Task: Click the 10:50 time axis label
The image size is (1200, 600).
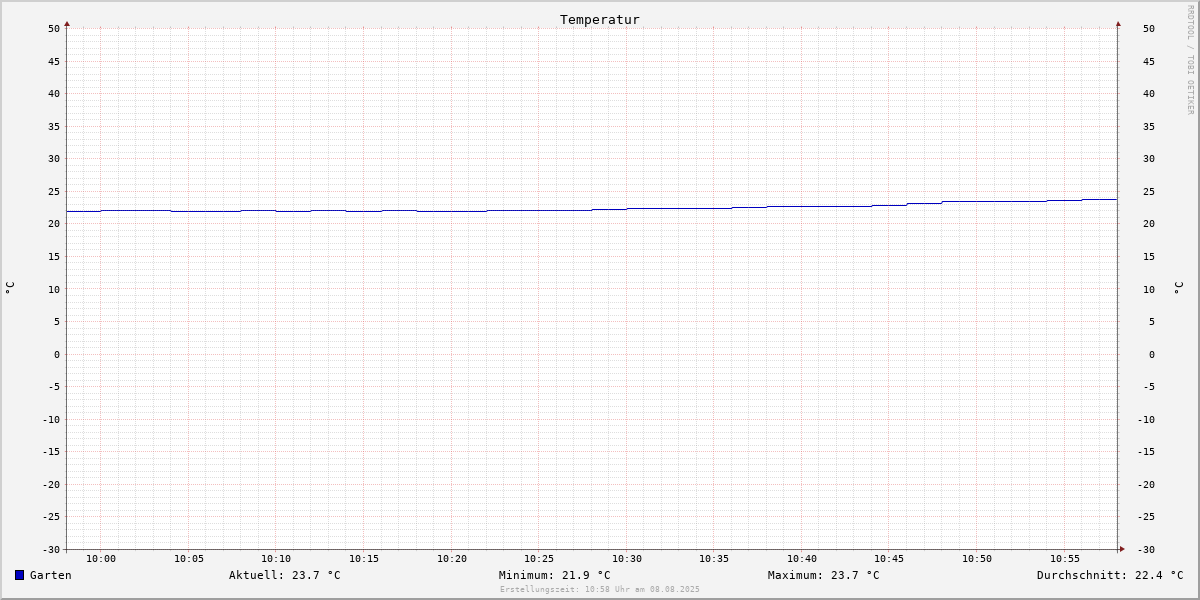Action: pos(977,559)
